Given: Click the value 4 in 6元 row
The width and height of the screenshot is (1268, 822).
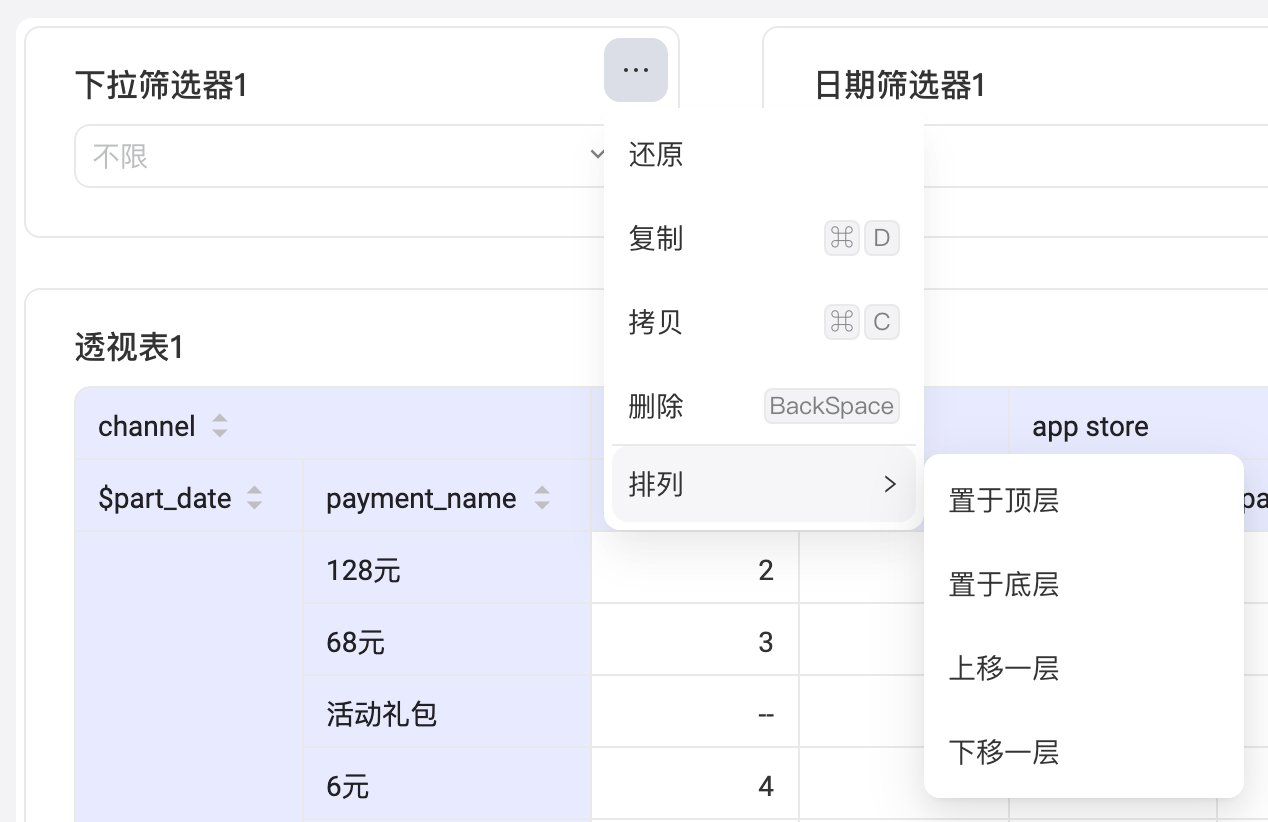Looking at the screenshot, I should (x=766, y=787).
